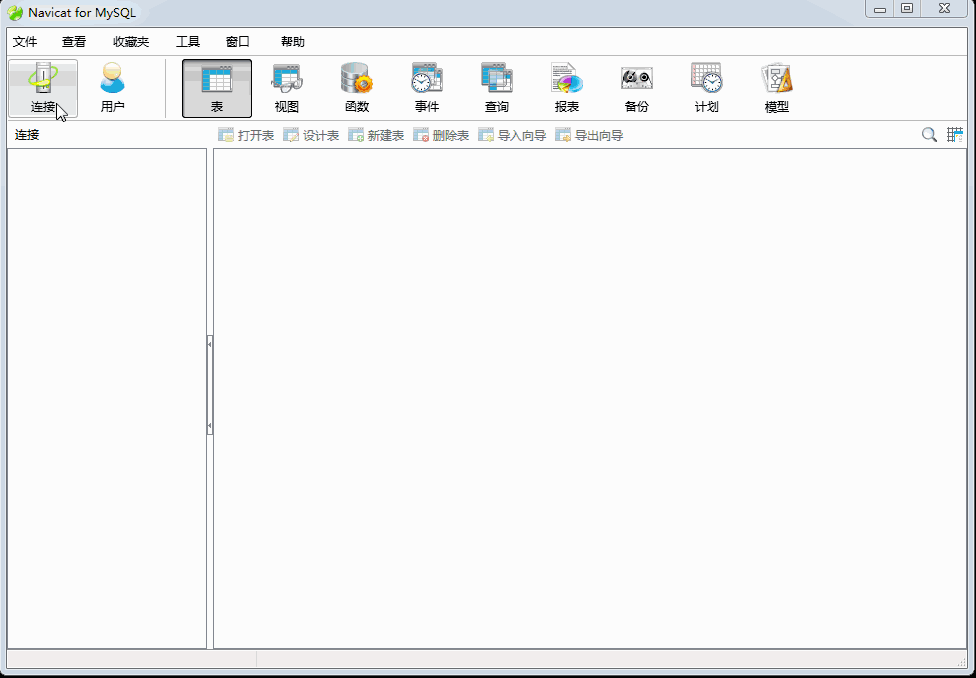Image resolution: width=976 pixels, height=678 pixels.
Task: Open the 帮助 (Help) menu
Action: [x=293, y=42]
